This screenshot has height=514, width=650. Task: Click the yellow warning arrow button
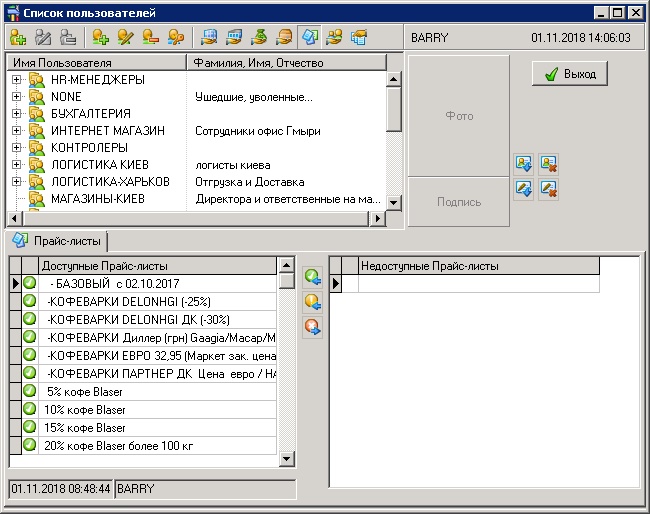tap(312, 301)
